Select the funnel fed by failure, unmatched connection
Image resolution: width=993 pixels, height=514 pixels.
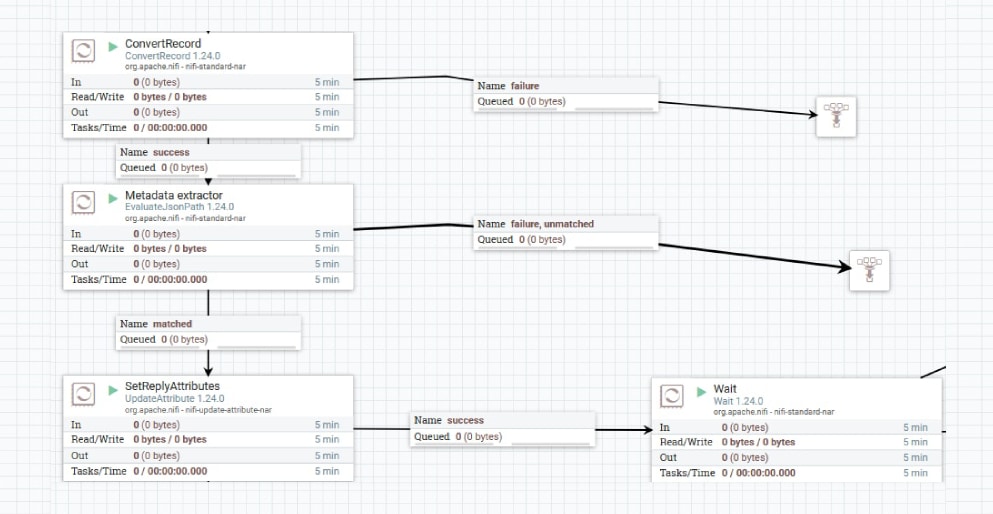(x=869, y=270)
